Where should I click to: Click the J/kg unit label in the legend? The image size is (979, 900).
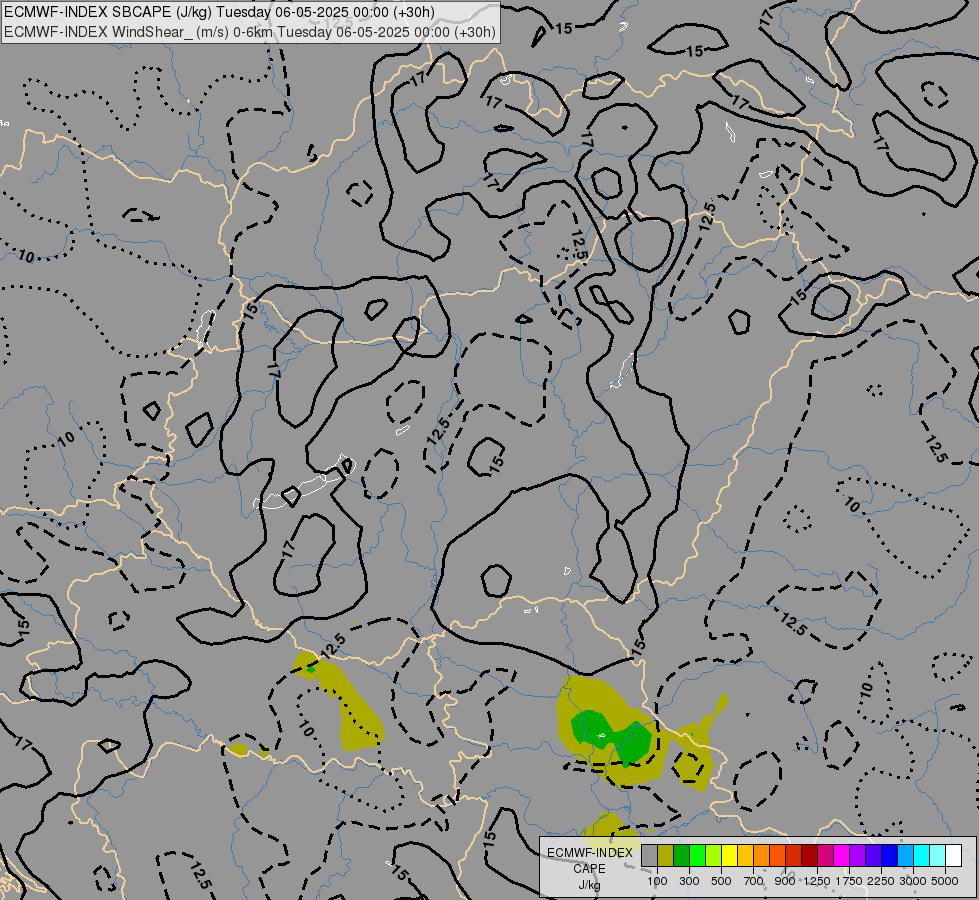(x=589, y=885)
